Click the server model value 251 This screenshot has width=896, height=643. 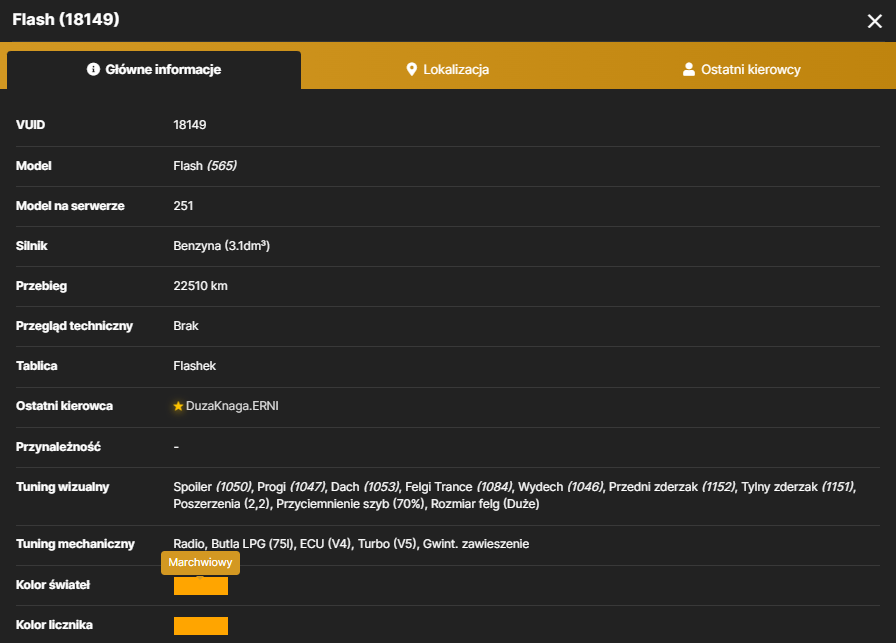183,206
